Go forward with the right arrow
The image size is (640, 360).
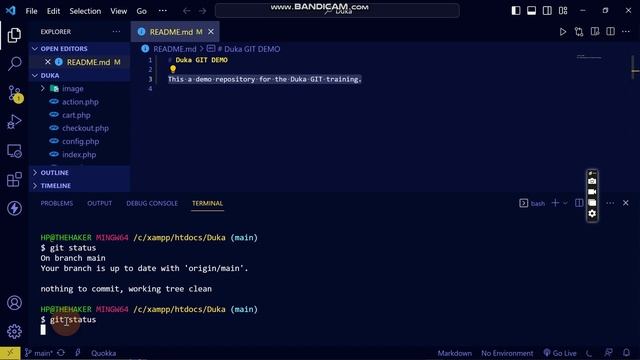(202, 11)
